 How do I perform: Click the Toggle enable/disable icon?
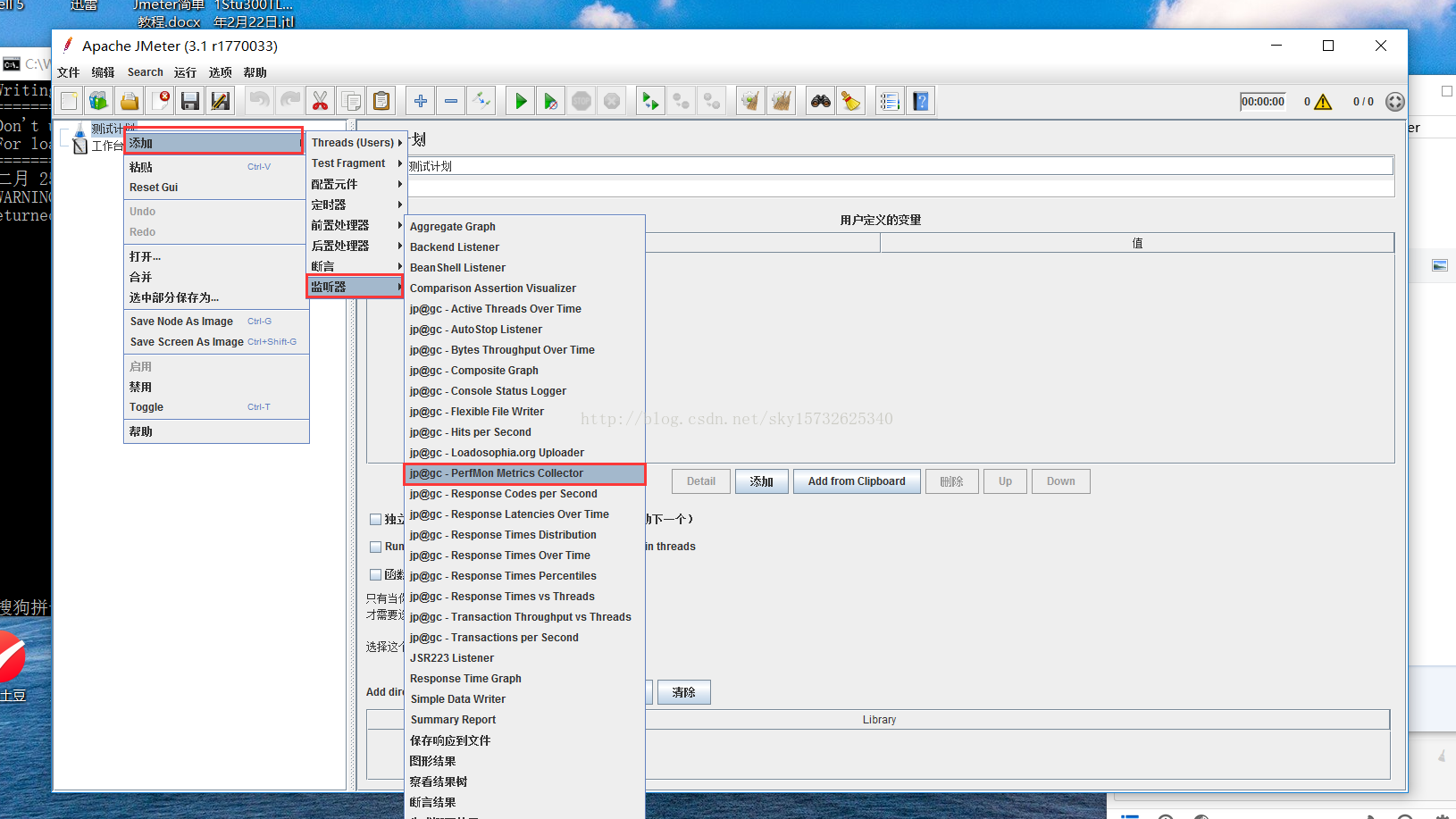481,101
